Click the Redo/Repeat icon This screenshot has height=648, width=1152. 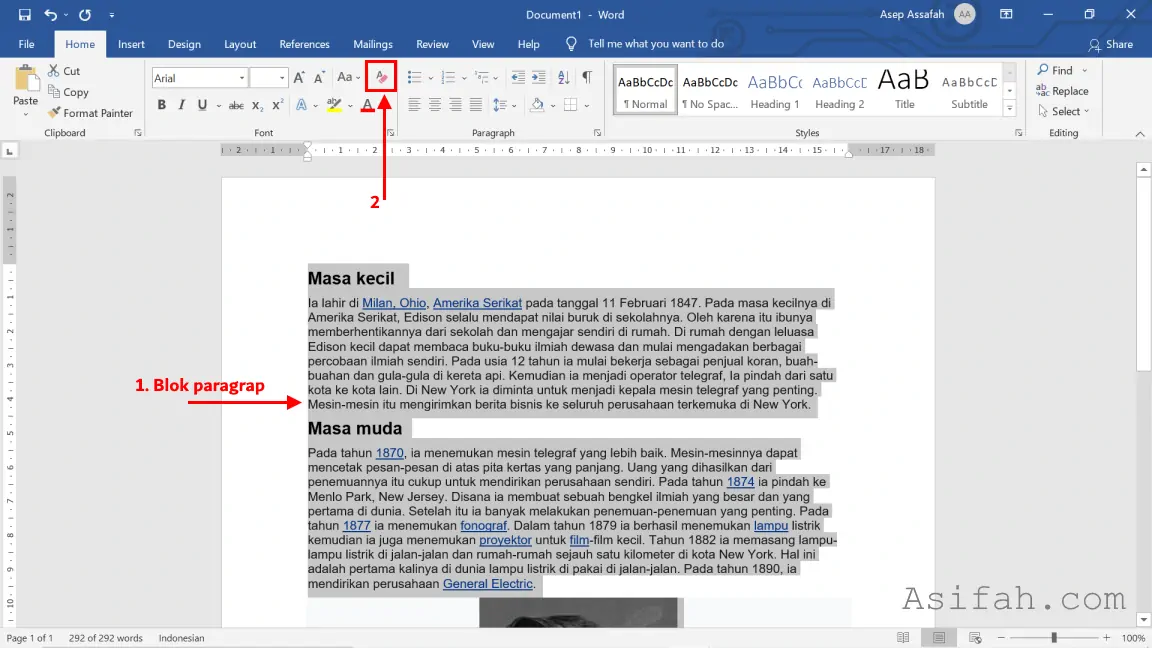coord(85,15)
